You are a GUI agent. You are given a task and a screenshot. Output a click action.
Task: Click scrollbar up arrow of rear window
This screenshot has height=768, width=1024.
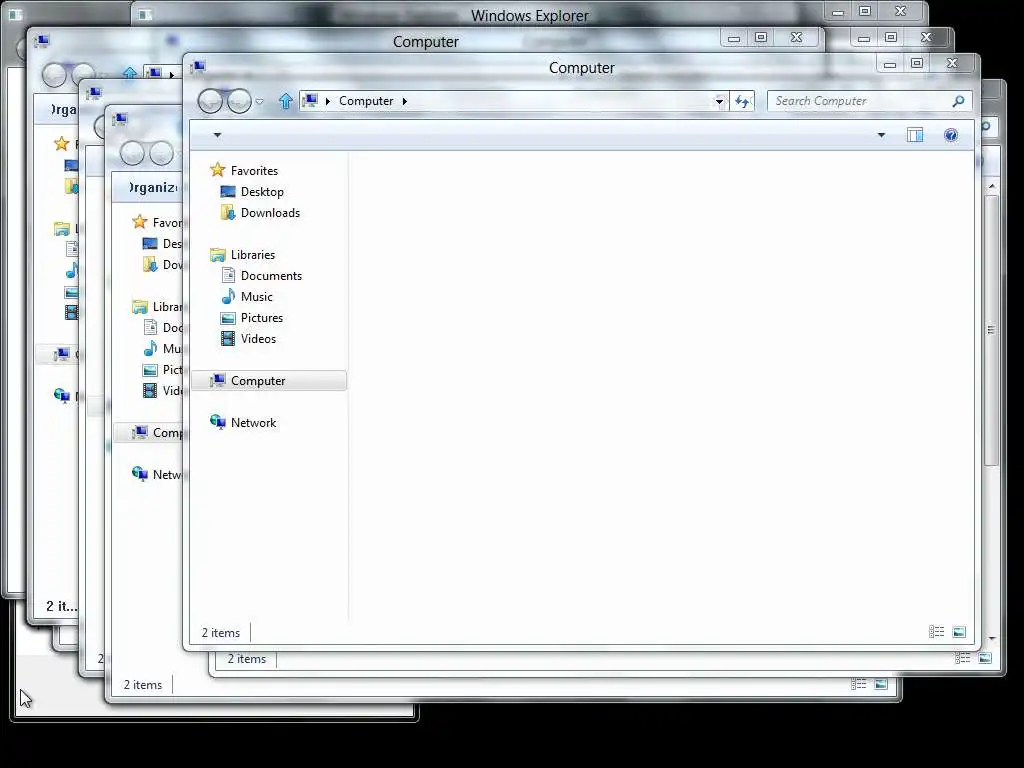coord(992,187)
